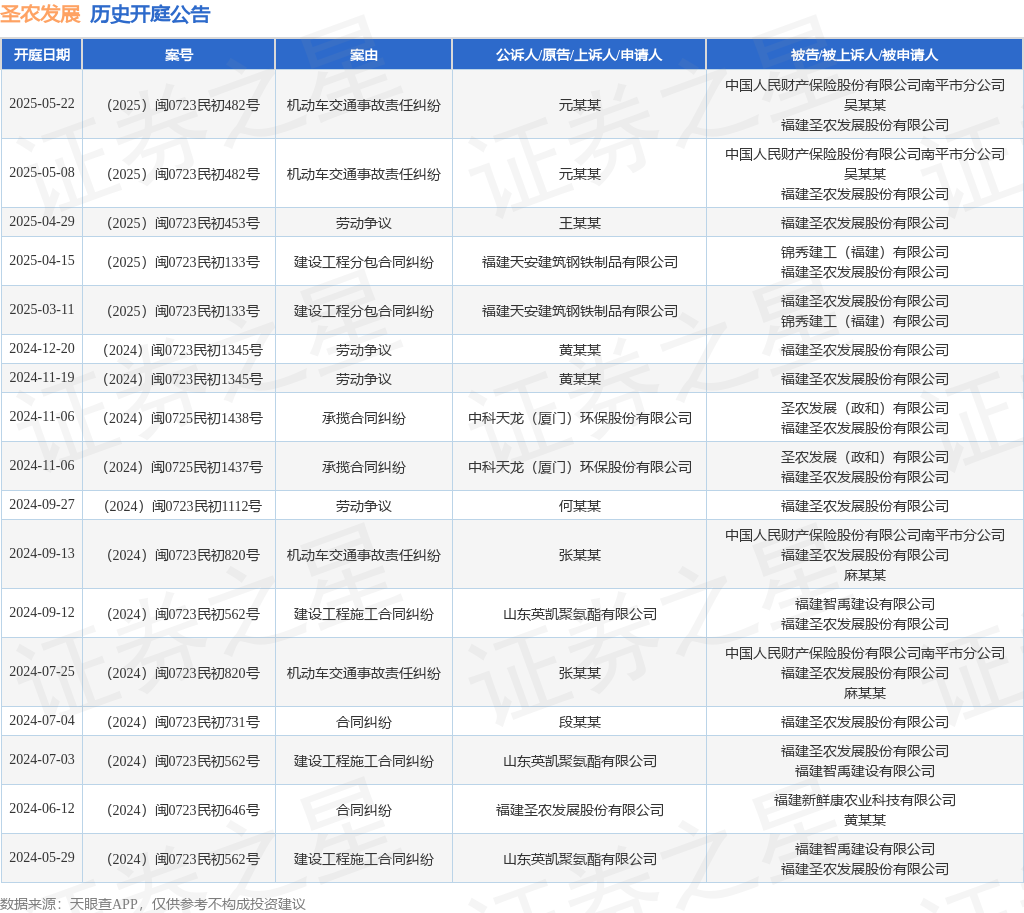
Task: Click defendant 福建新鲜康农业科技有限公司
Action: pos(865,800)
